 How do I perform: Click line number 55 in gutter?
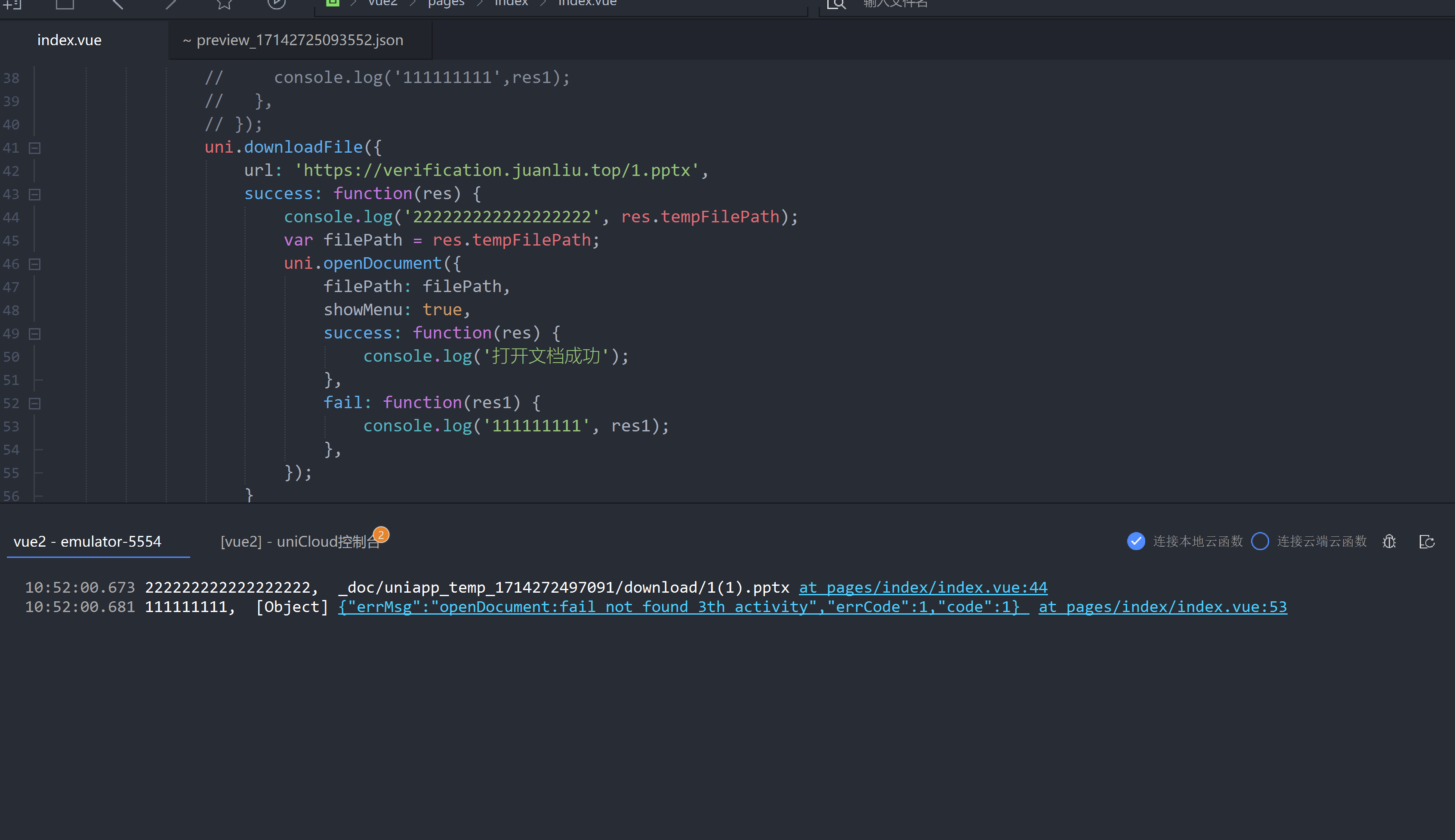pos(11,473)
